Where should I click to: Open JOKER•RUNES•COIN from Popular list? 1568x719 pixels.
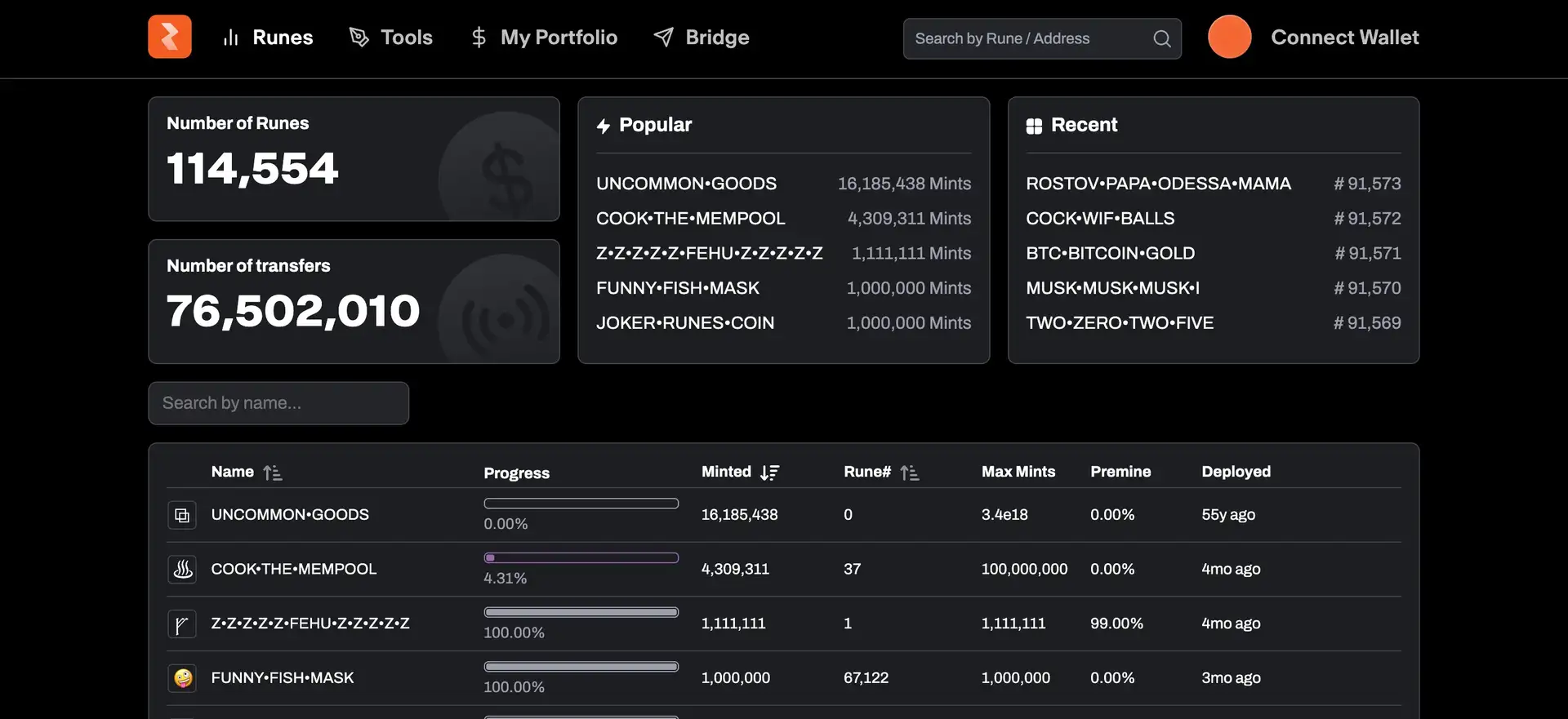684,323
